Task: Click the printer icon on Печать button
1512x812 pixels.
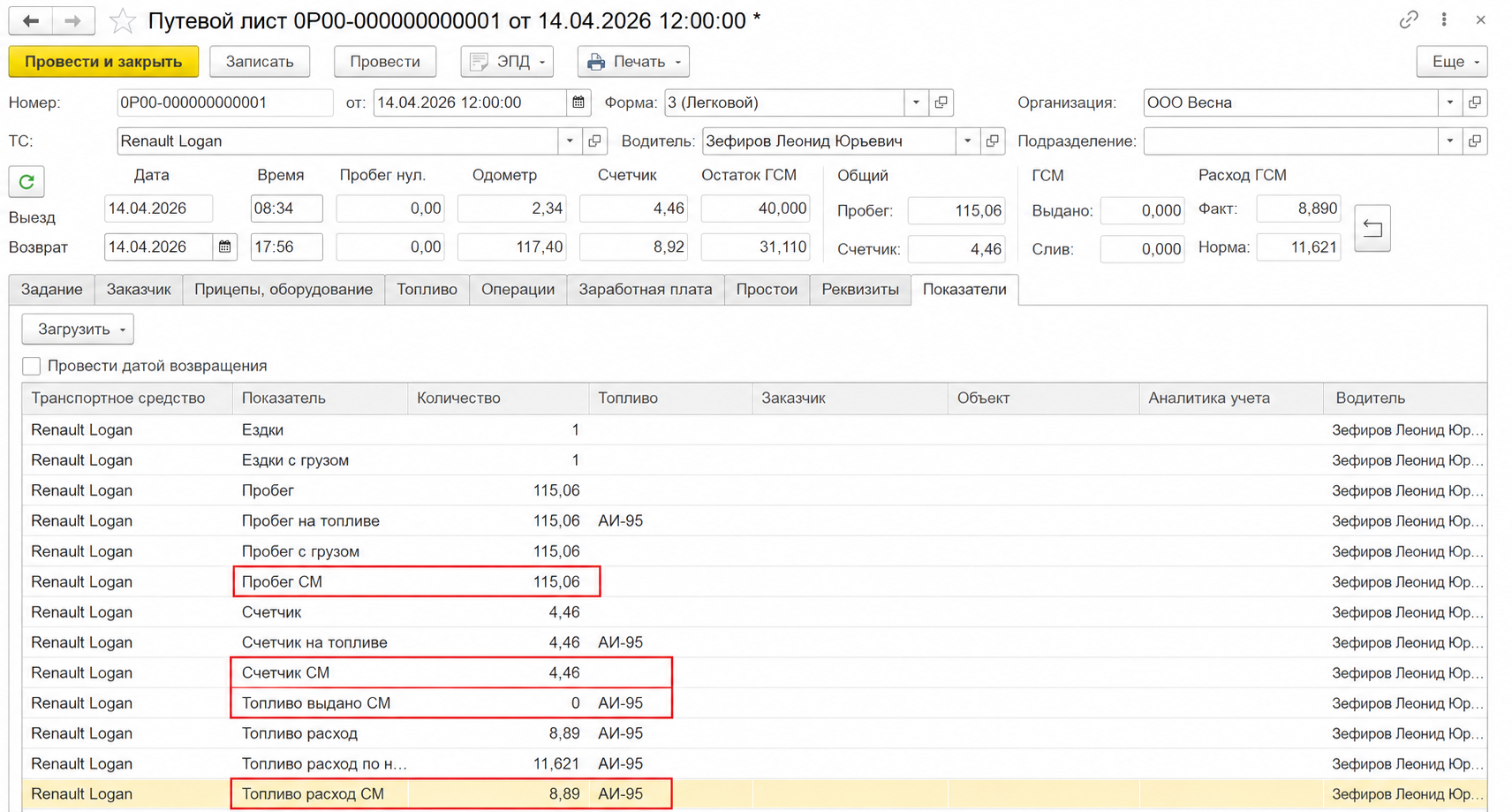Action: [596, 62]
